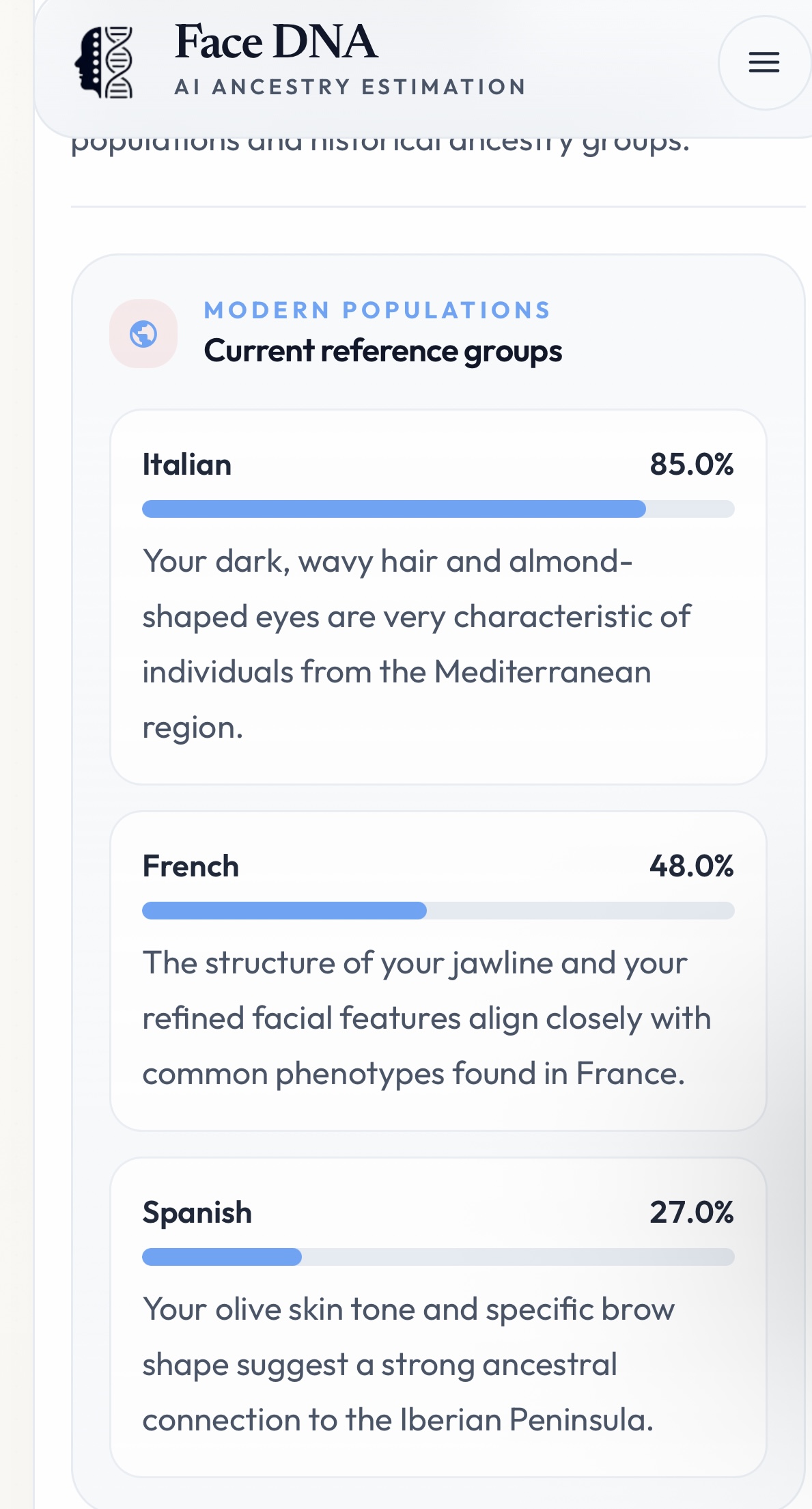Click the Current reference groups heading

tap(382, 351)
